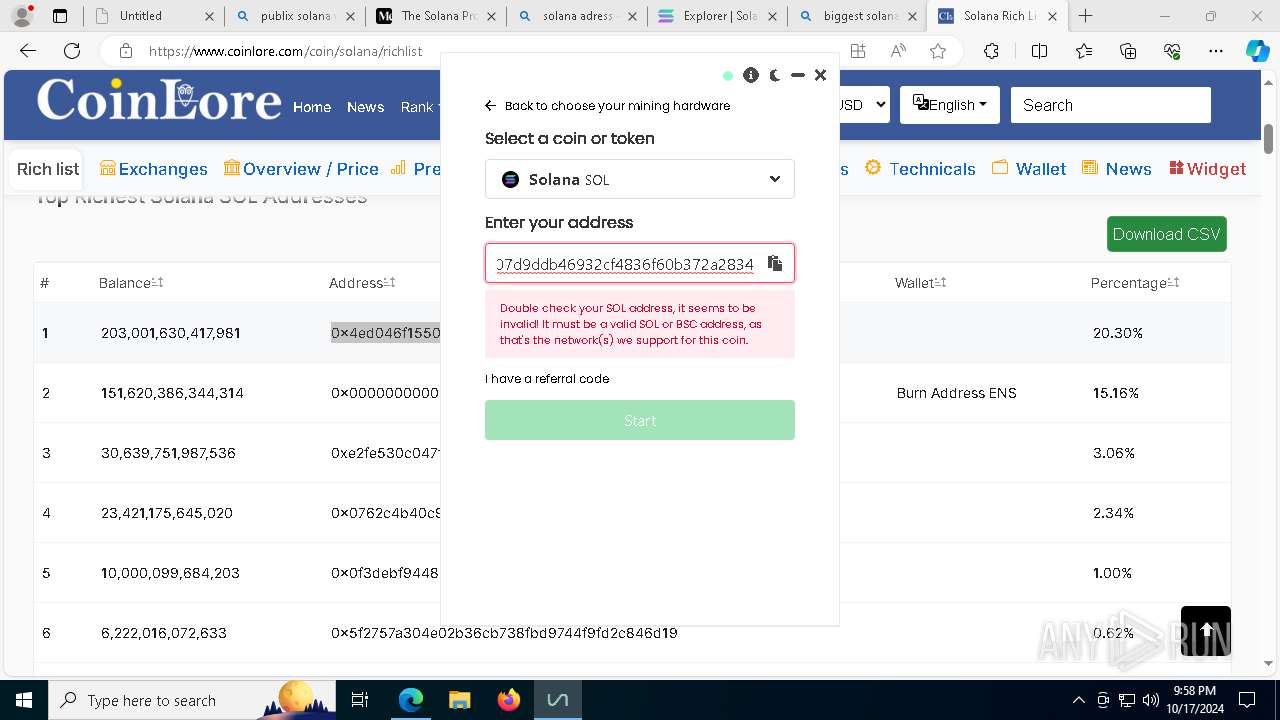Click Burn Address ENS wallet label
The width and height of the screenshot is (1280, 720).
pyautogui.click(x=956, y=393)
